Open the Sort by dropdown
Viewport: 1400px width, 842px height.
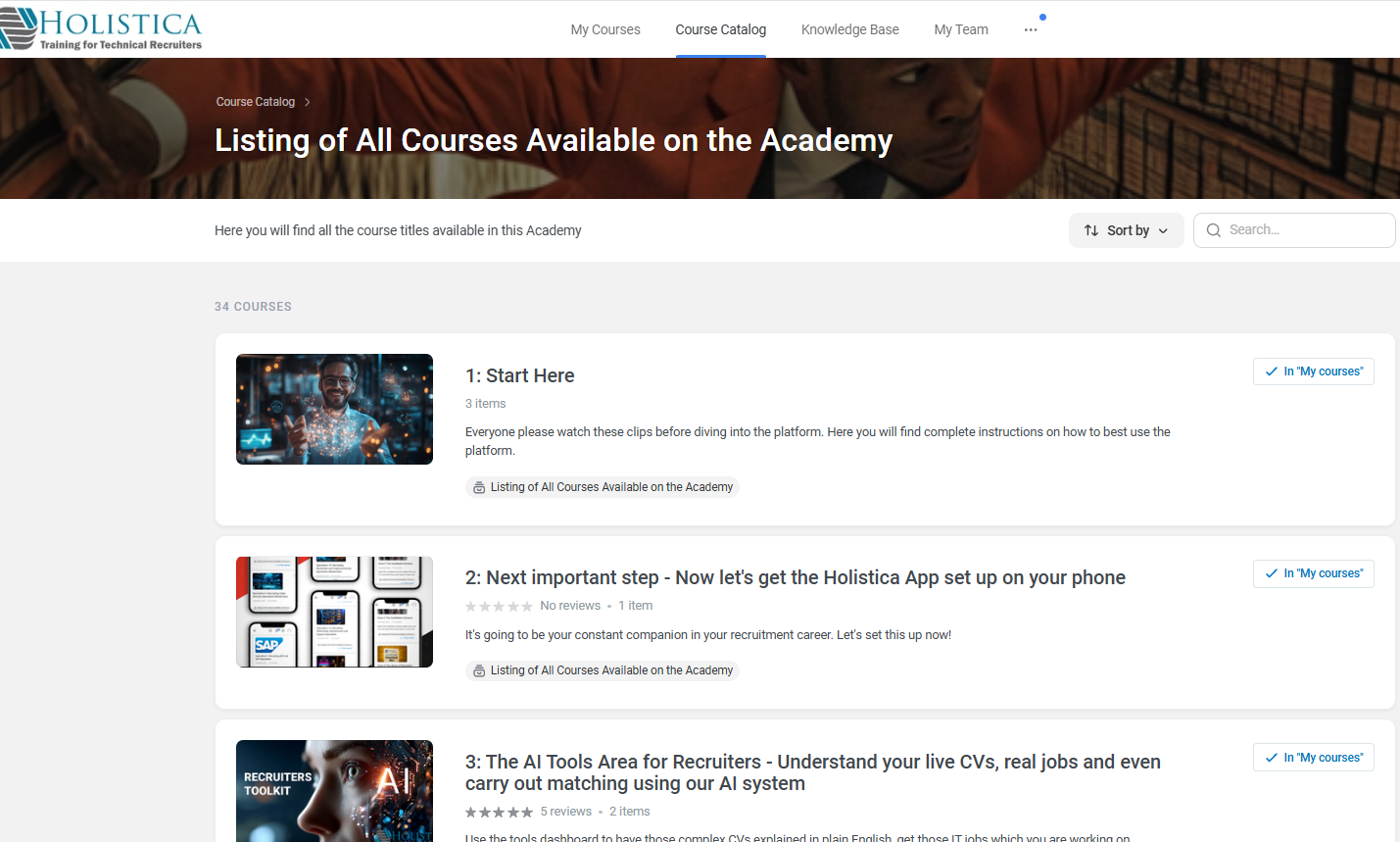point(1127,230)
